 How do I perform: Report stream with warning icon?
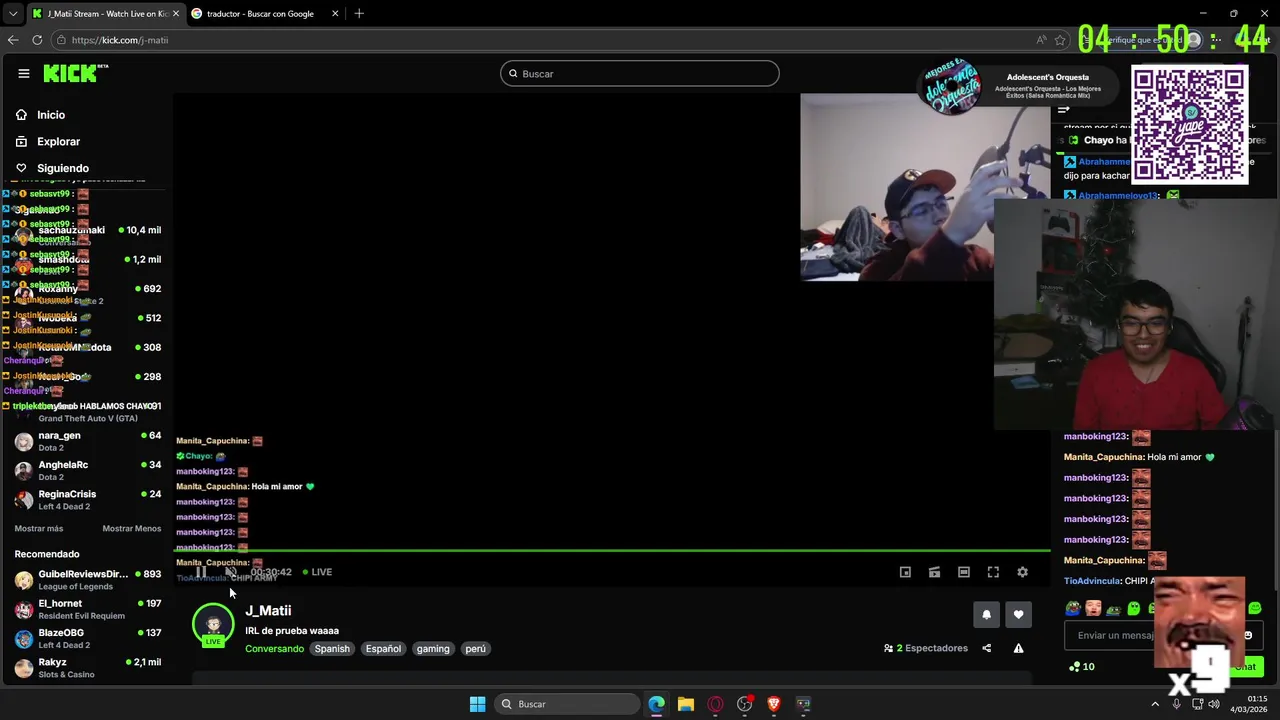click(1018, 648)
